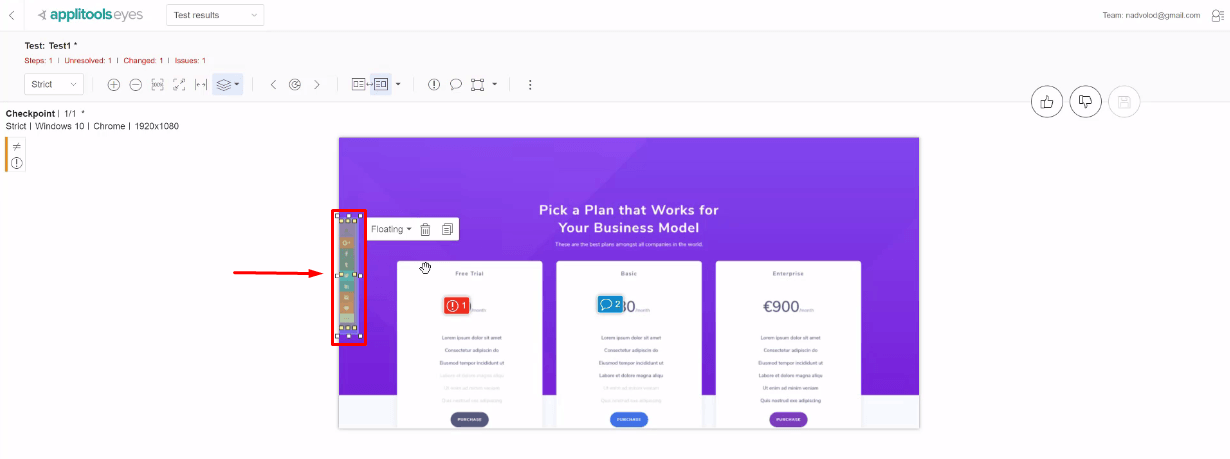Fit image to screen with expand icon
Image resolution: width=1230 pixels, height=459 pixels.
coord(179,85)
